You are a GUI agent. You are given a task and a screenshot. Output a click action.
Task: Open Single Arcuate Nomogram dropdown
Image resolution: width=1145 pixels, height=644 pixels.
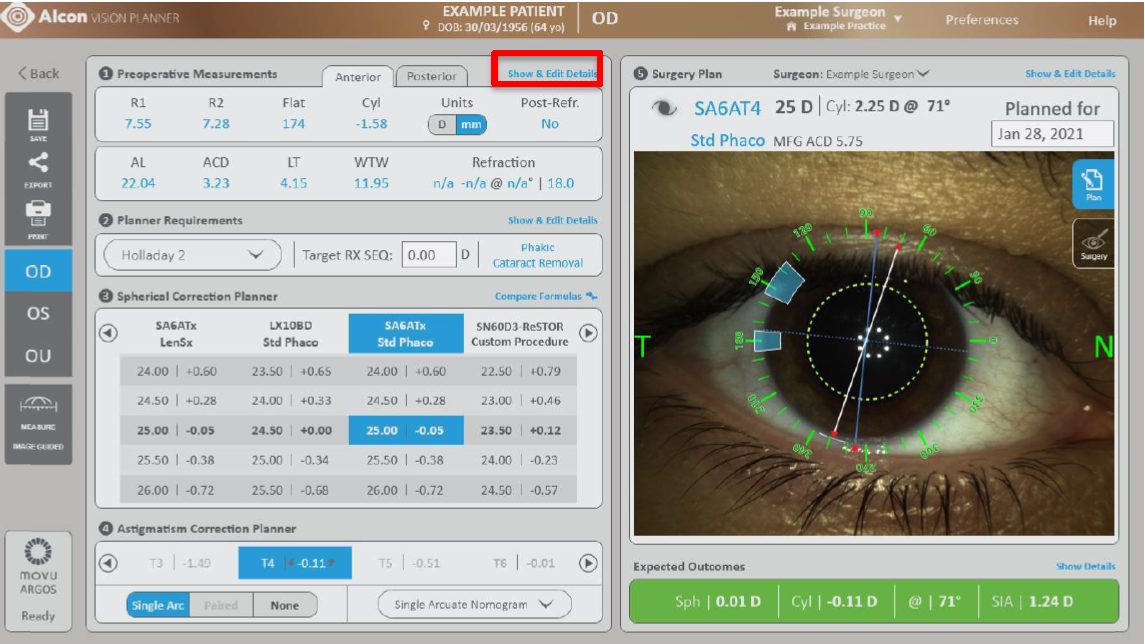(474, 605)
